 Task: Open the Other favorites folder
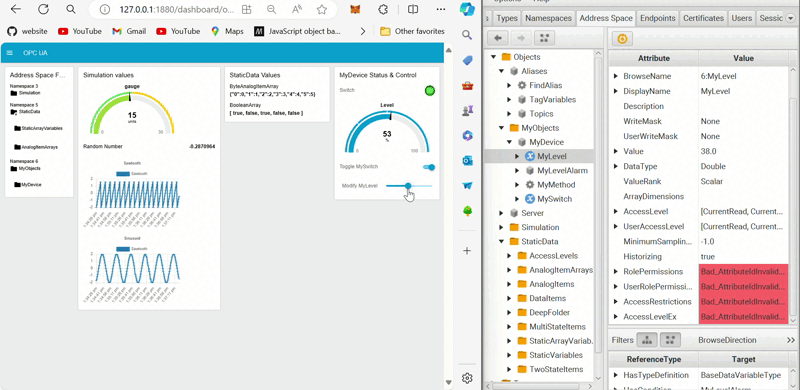point(412,31)
